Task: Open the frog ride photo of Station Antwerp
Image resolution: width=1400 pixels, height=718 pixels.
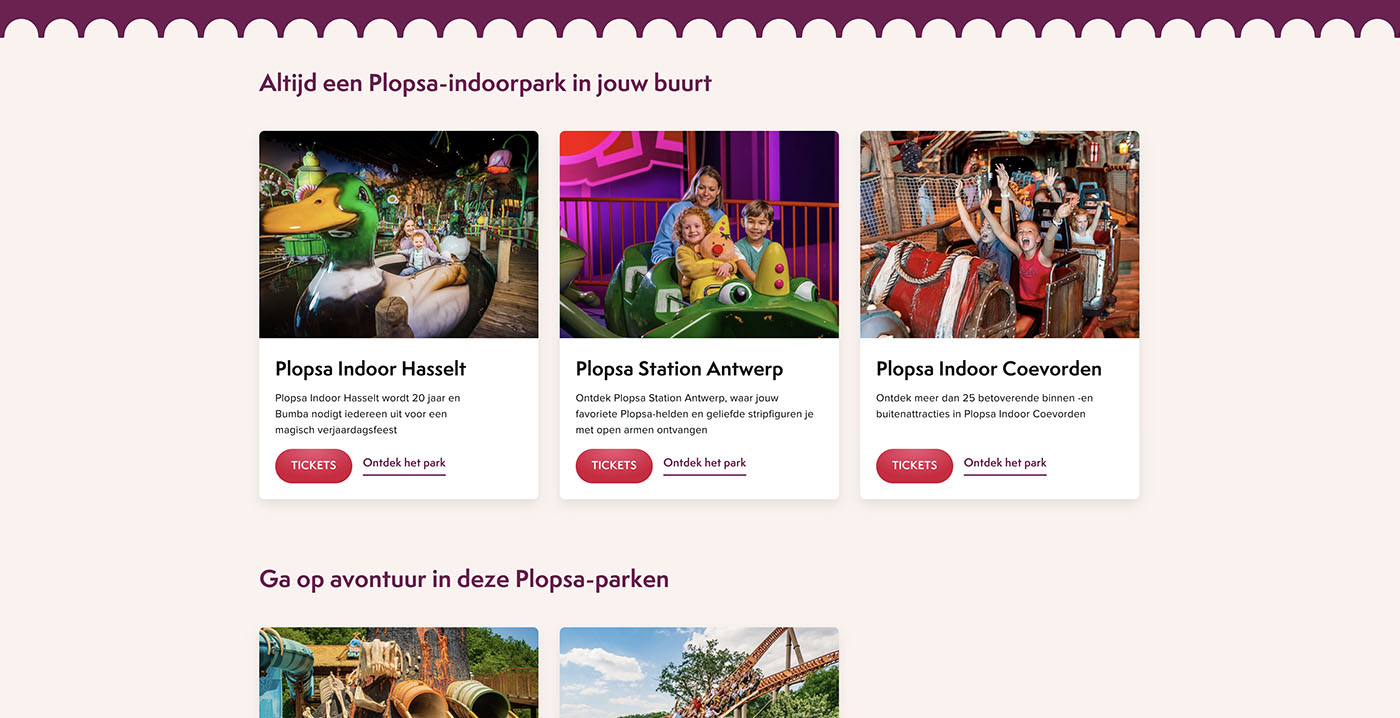Action: point(699,234)
